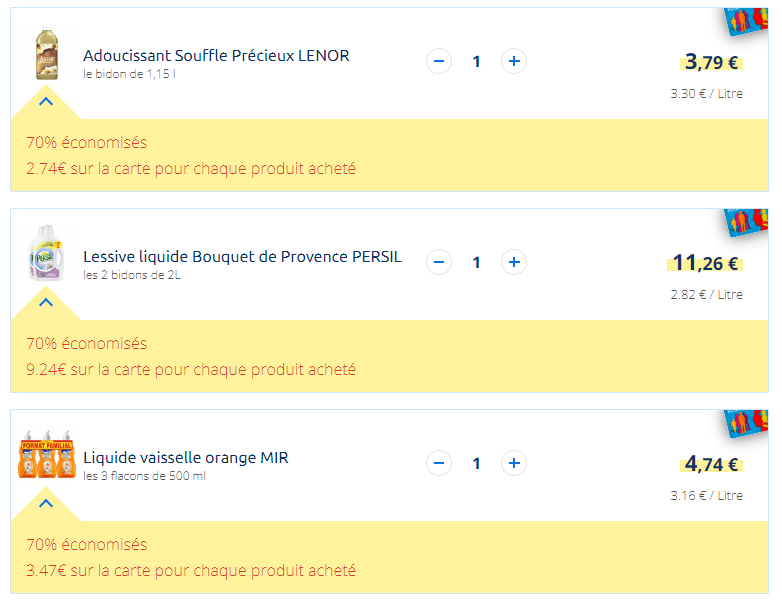Open the MIR dish liquid thumbnail
This screenshot has height=606, width=782.
47,455
